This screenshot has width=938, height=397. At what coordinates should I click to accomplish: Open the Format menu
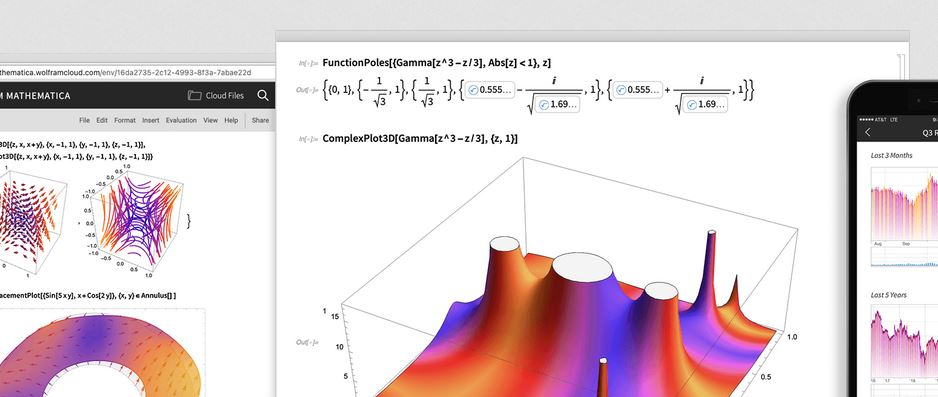[125, 120]
